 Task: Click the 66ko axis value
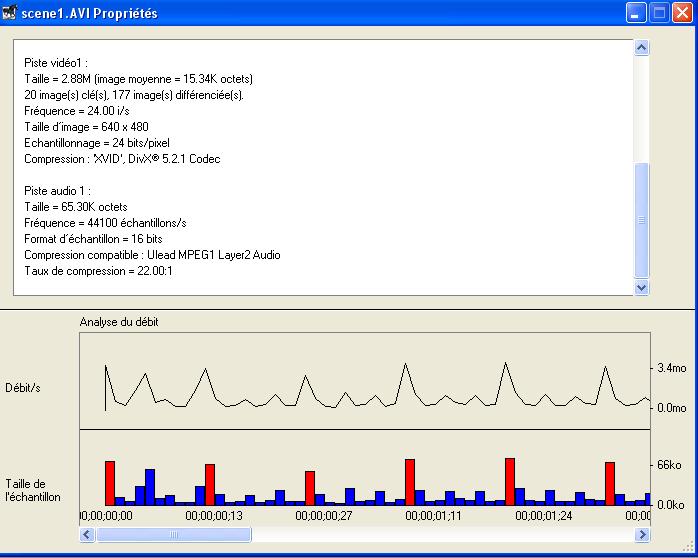click(x=669, y=465)
